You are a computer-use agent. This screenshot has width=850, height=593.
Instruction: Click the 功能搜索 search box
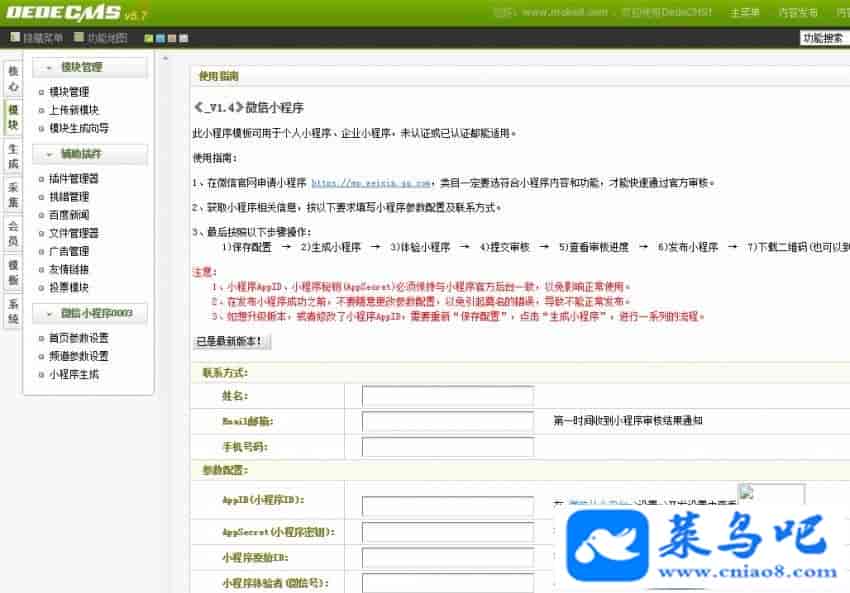825,38
